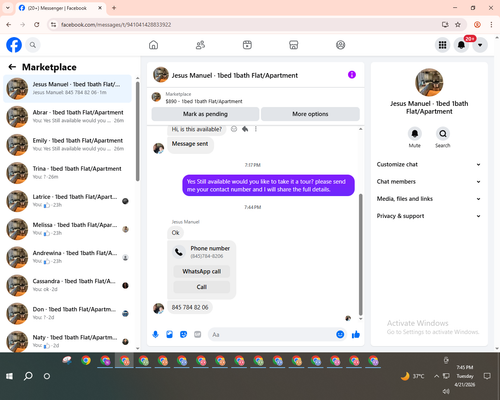Expand Chat members section
This screenshot has width=500, height=400.
pos(429,182)
